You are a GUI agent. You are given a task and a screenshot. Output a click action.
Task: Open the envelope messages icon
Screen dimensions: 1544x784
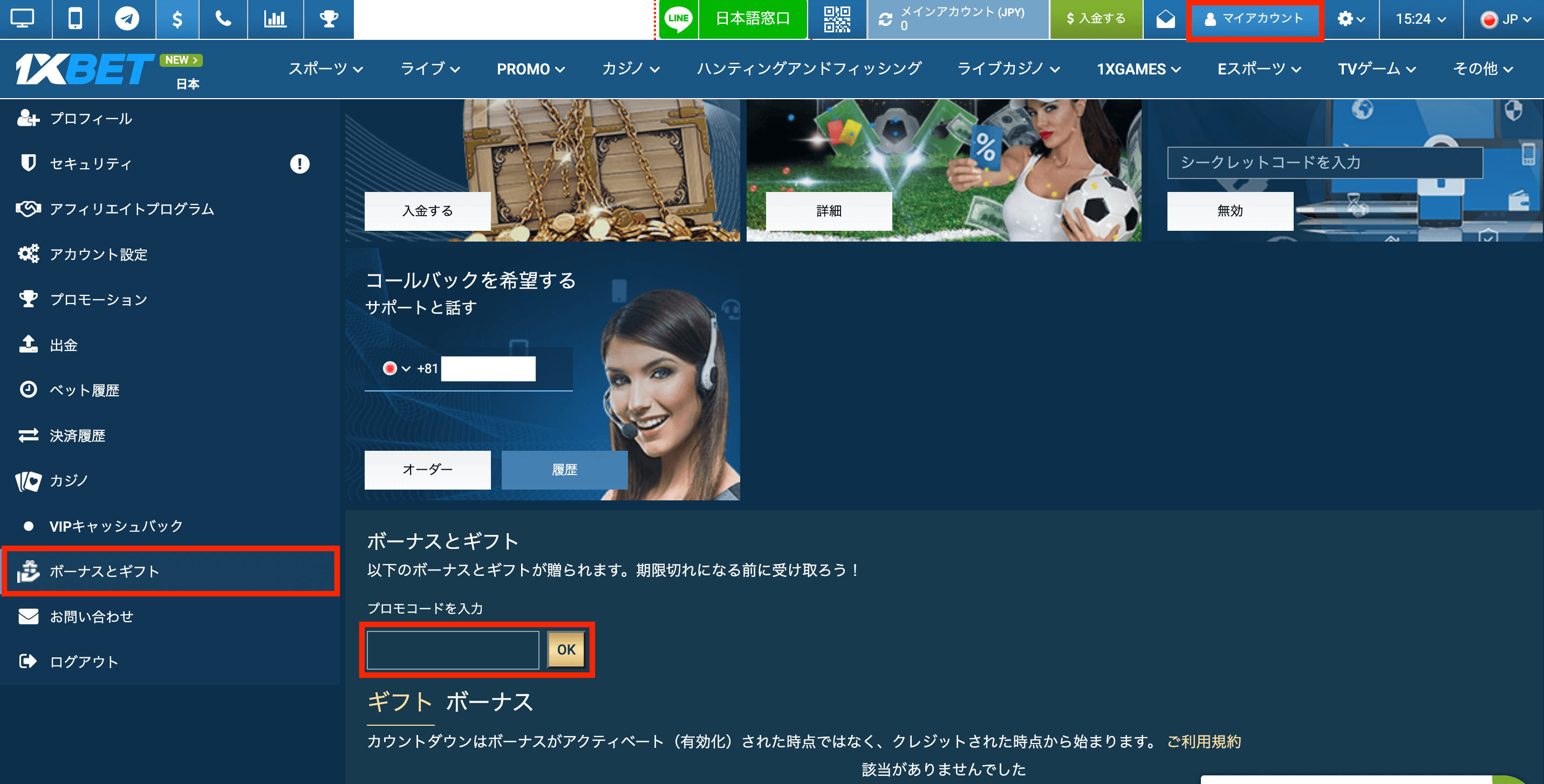pos(1165,19)
